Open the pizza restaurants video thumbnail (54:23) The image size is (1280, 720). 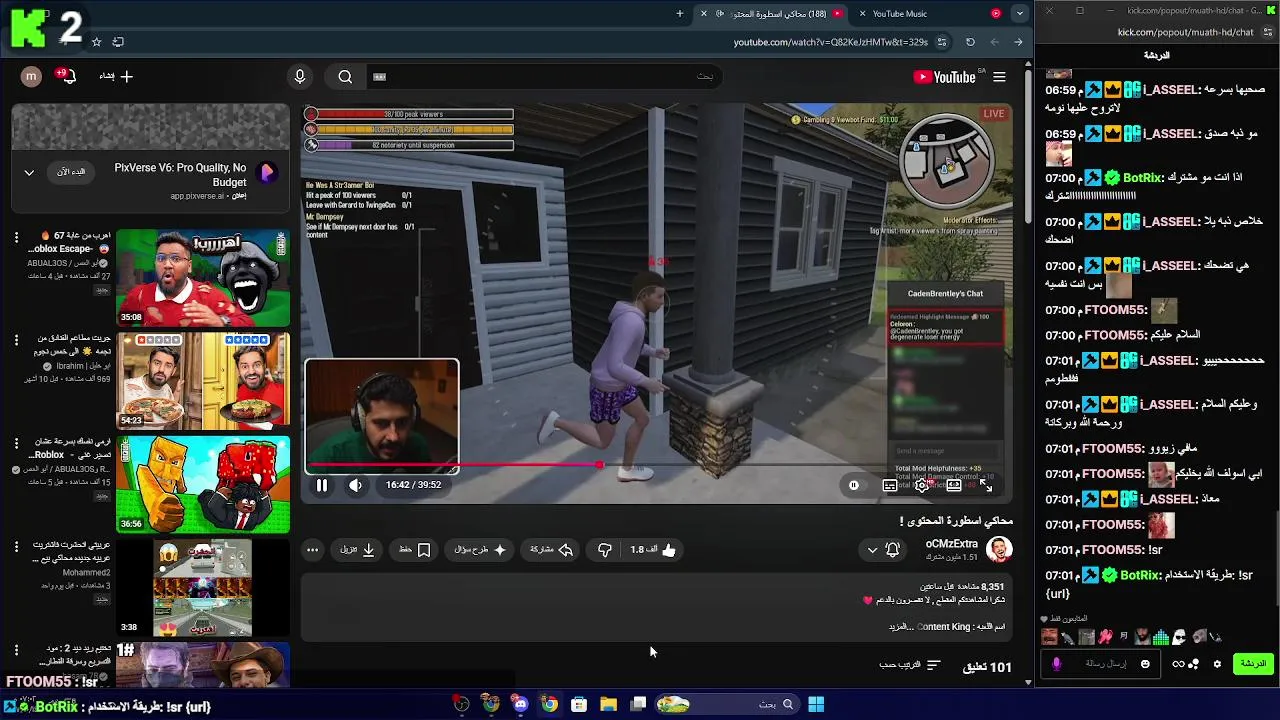pos(203,380)
